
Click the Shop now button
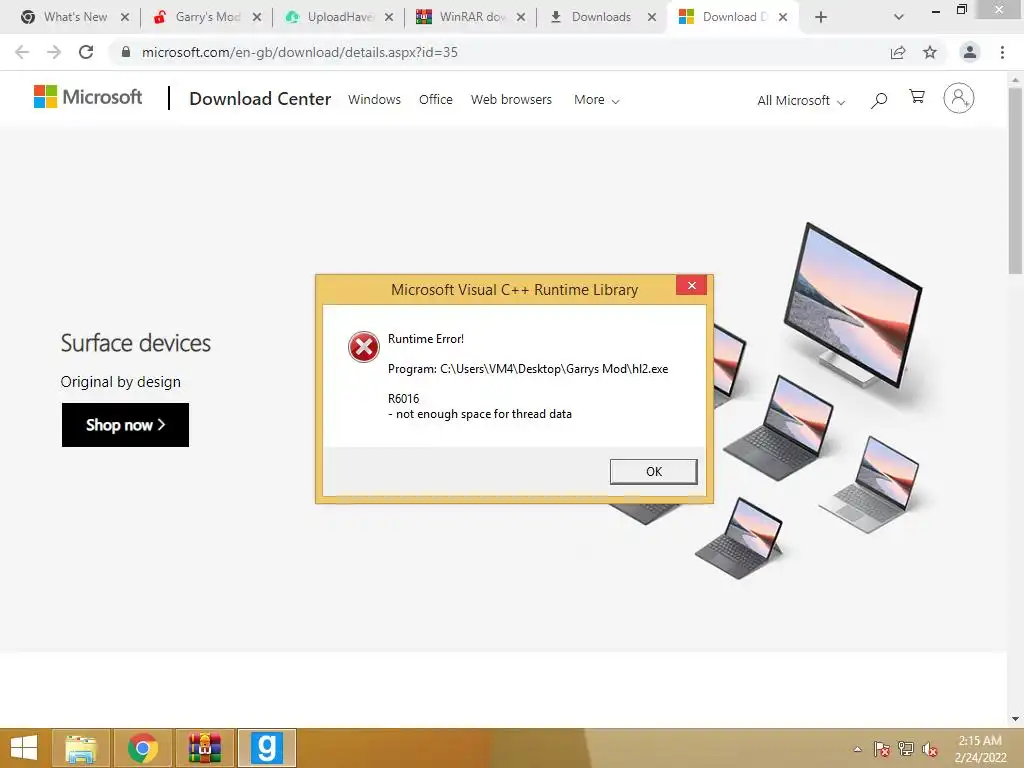125,425
